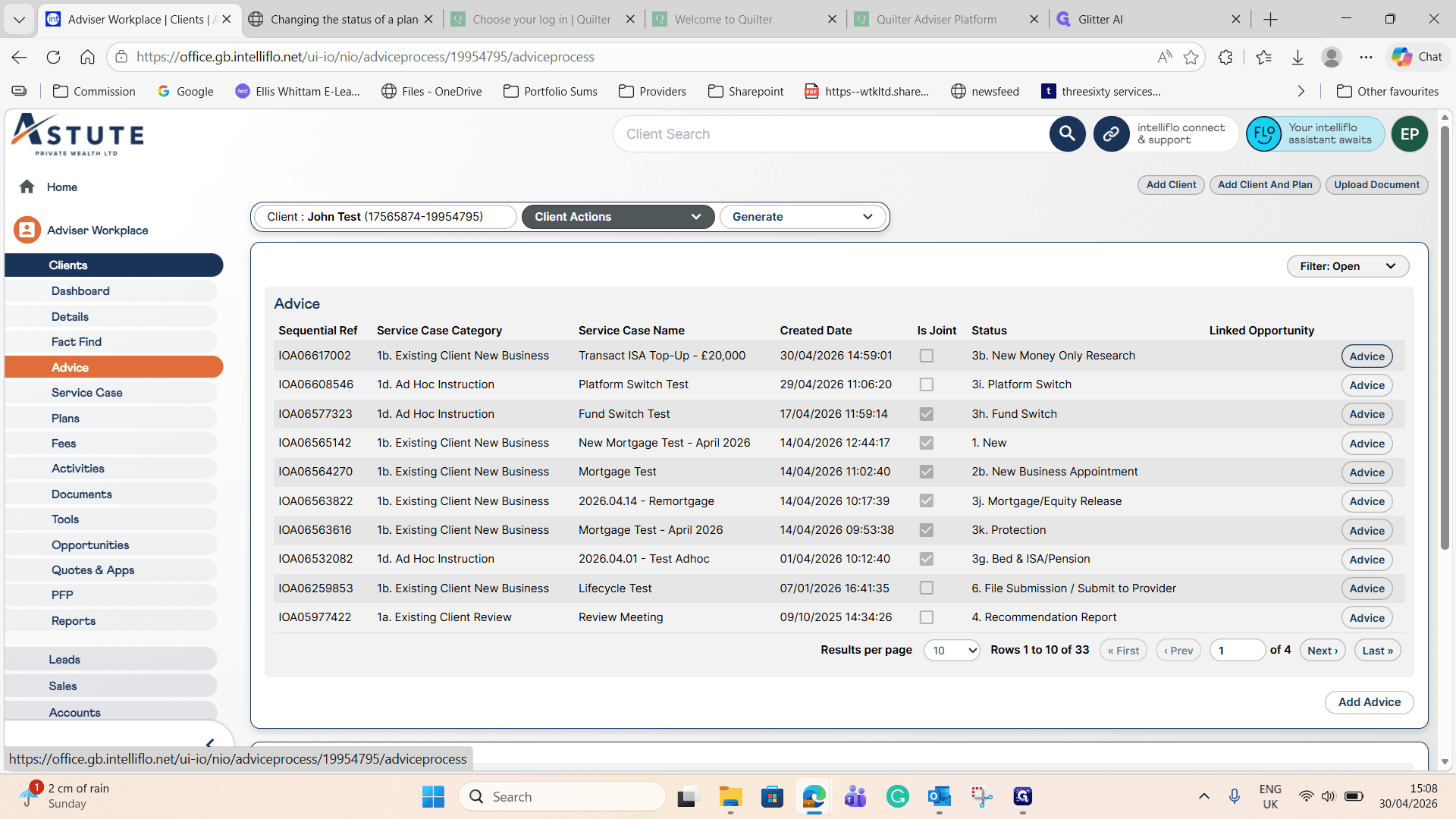Open Copilot Chat in browser toolbar

pyautogui.click(x=1417, y=57)
